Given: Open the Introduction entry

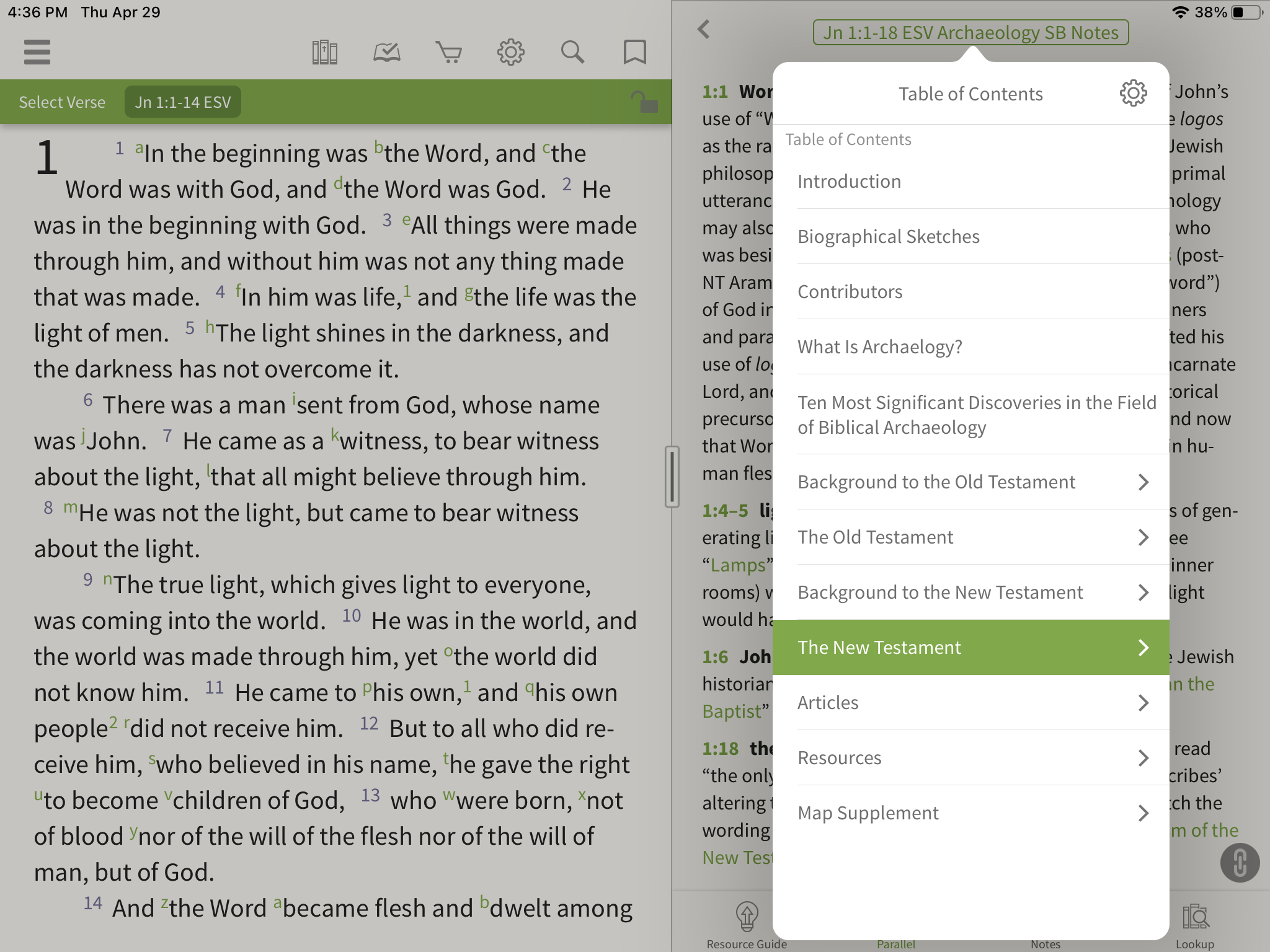Looking at the screenshot, I should (970, 181).
